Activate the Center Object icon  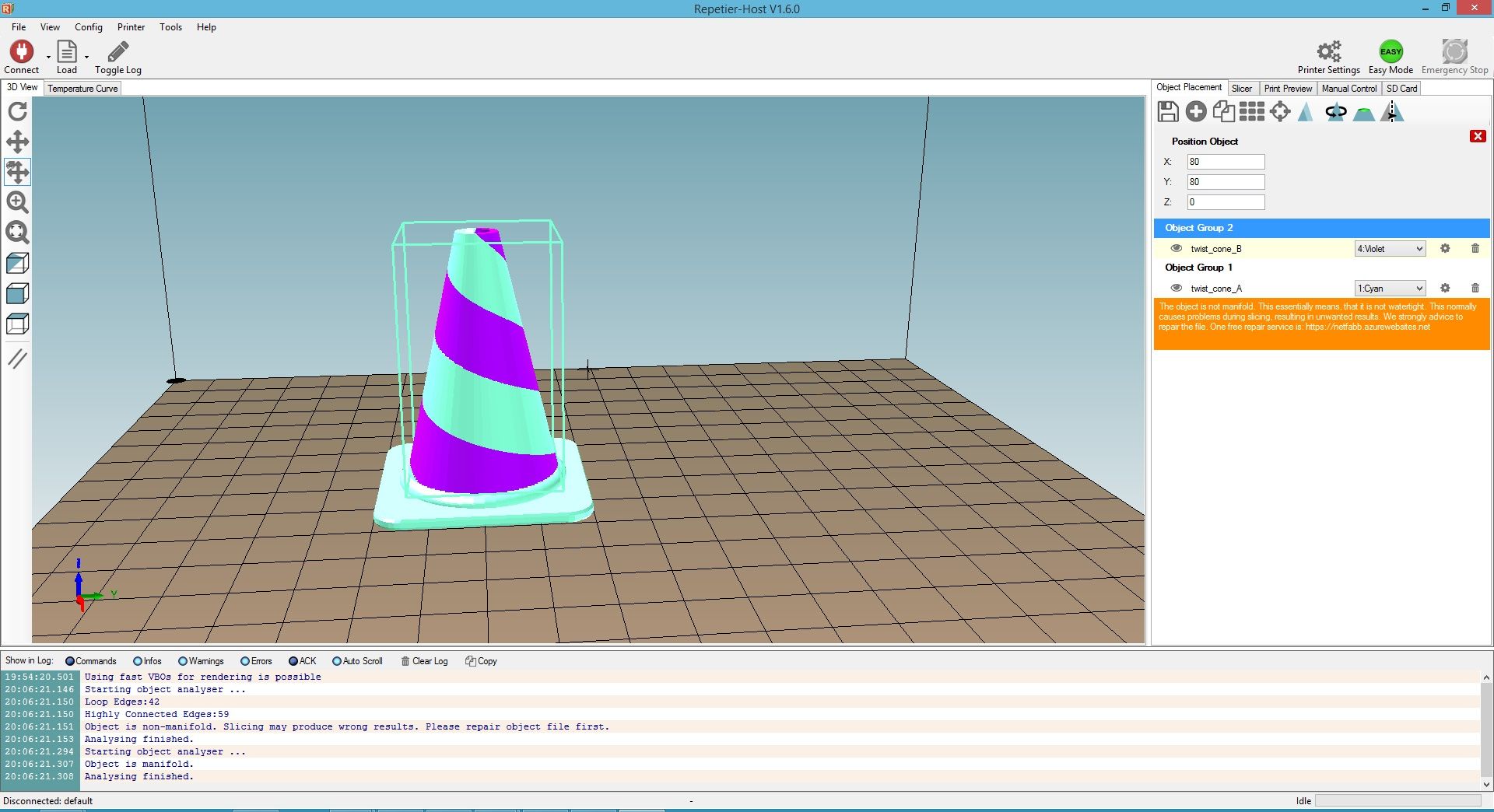1279,111
